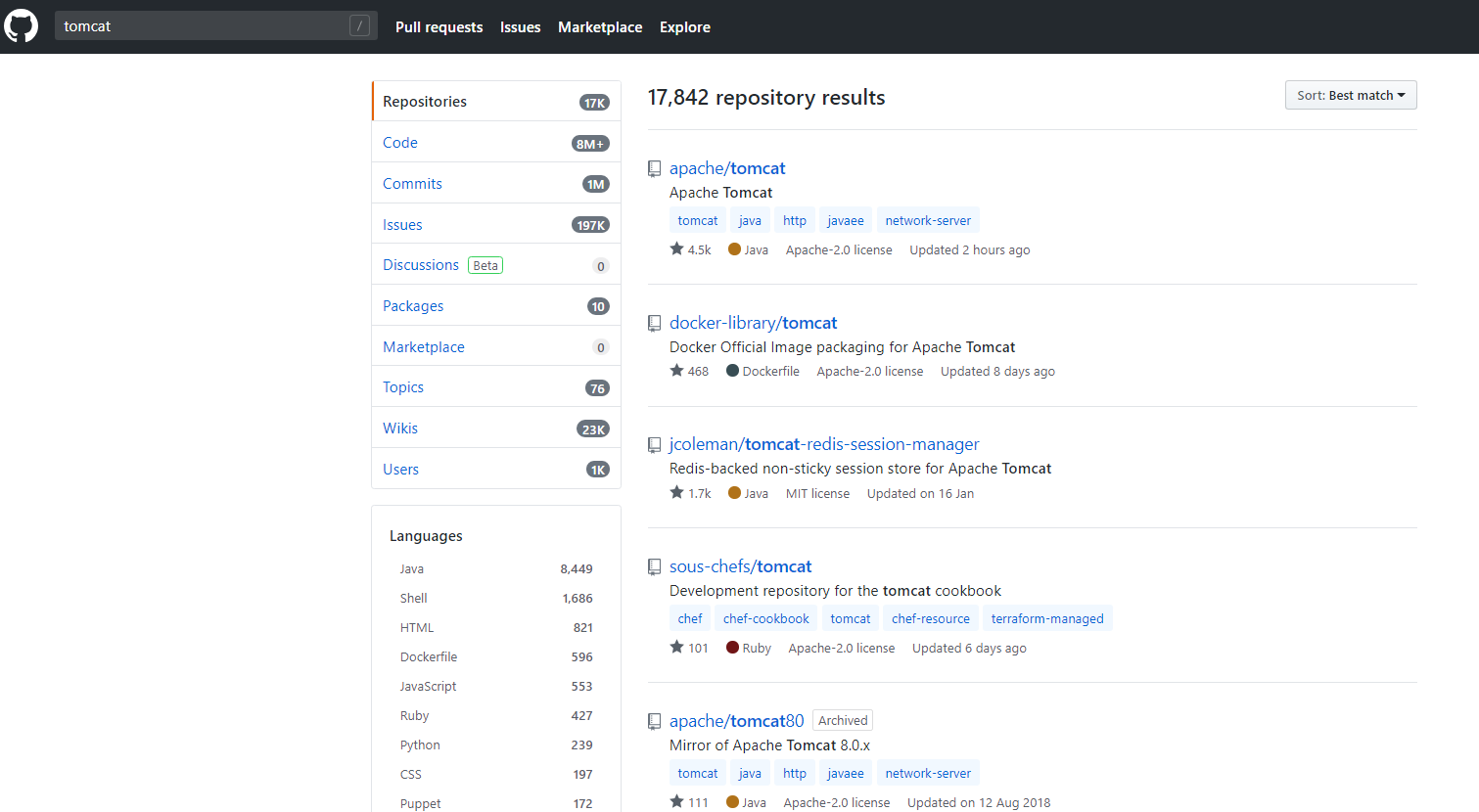Open the apache/tomcat80 repository
The width and height of the screenshot is (1479, 812).
[736, 721]
